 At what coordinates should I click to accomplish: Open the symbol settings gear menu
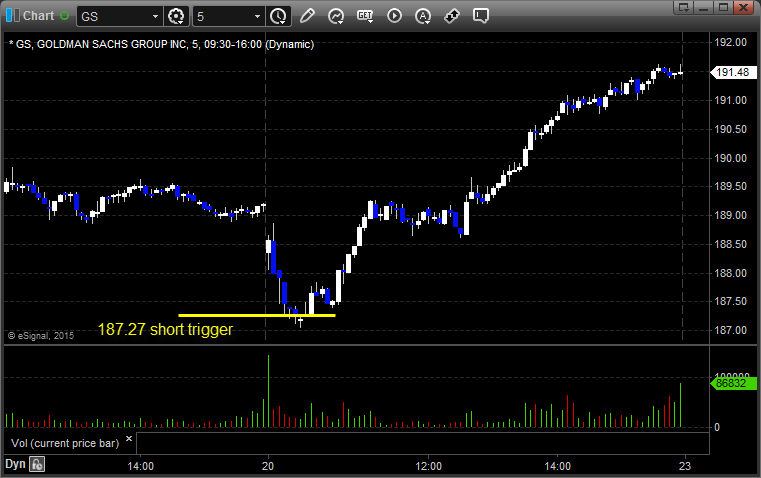click(x=176, y=16)
